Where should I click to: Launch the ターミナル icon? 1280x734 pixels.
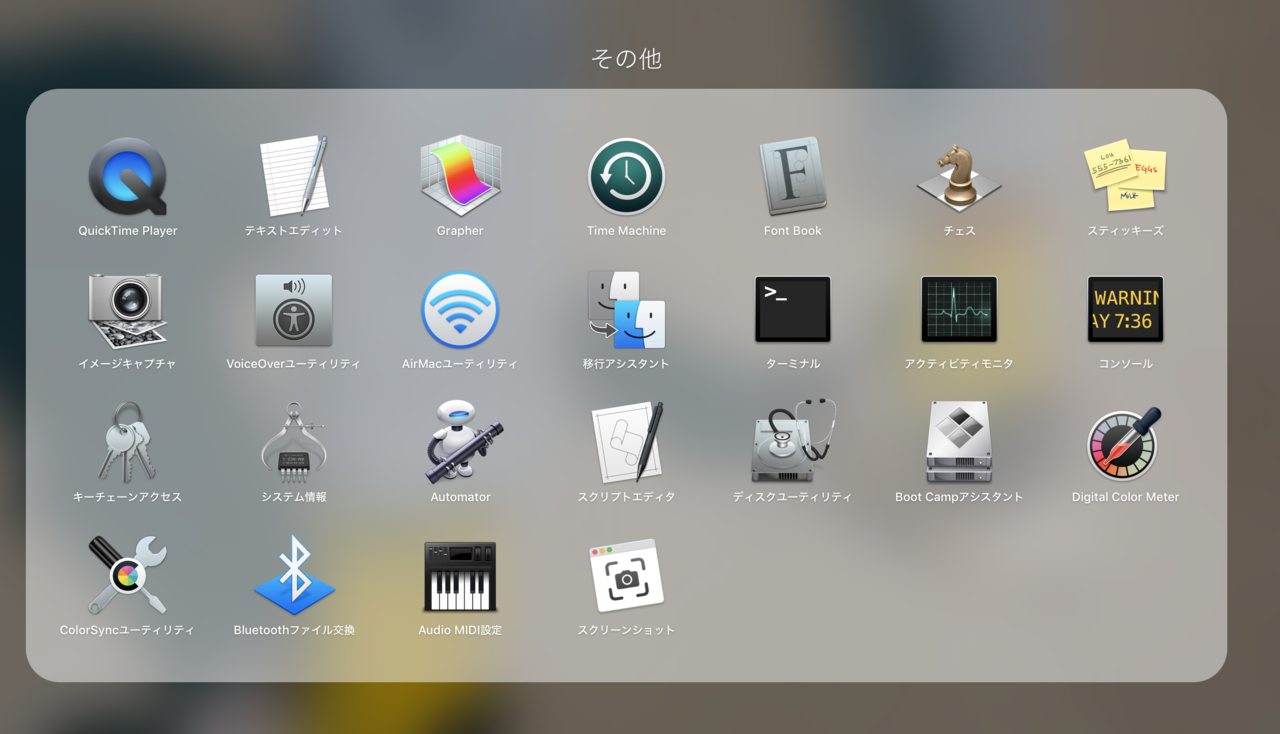[793, 310]
